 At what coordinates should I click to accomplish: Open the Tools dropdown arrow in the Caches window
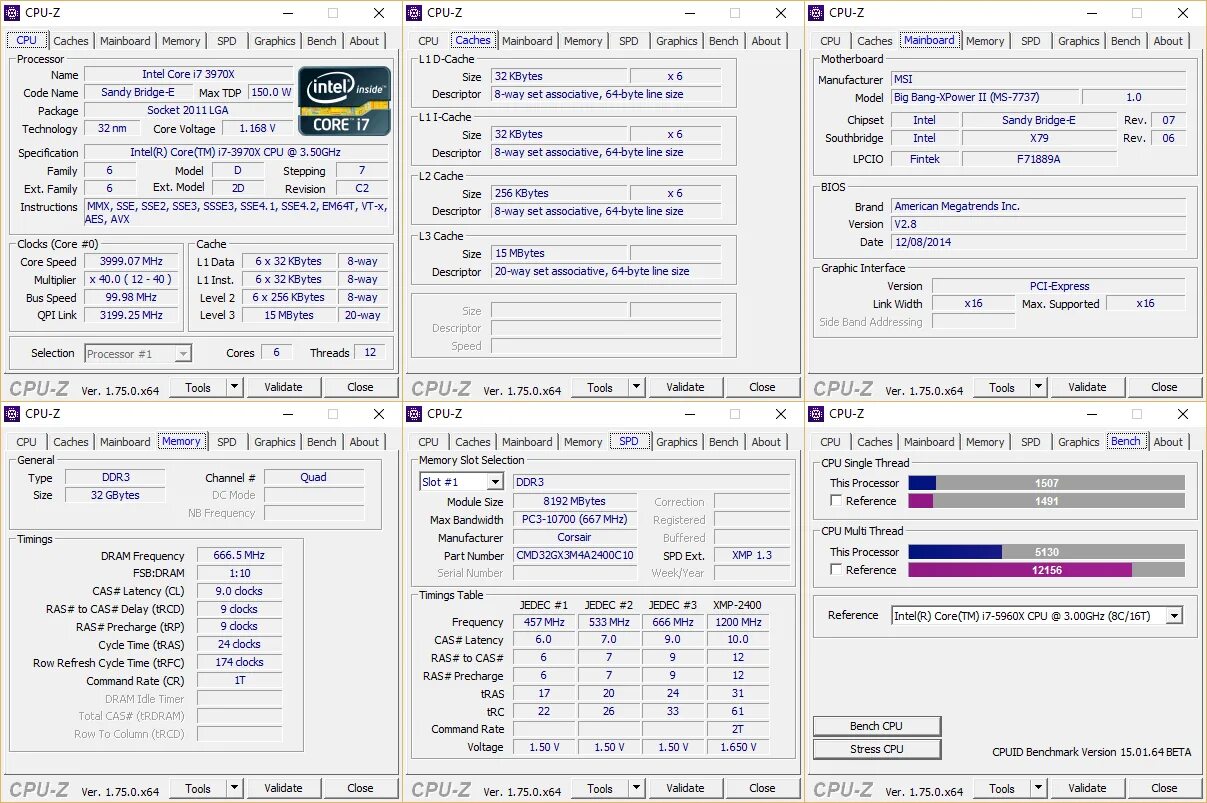pos(636,387)
